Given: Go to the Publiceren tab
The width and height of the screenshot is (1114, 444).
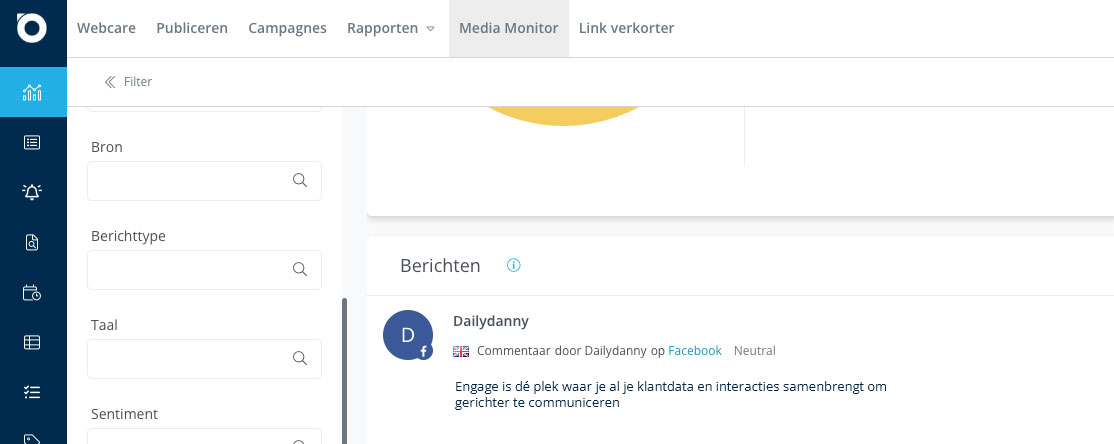Looking at the screenshot, I should [x=192, y=28].
